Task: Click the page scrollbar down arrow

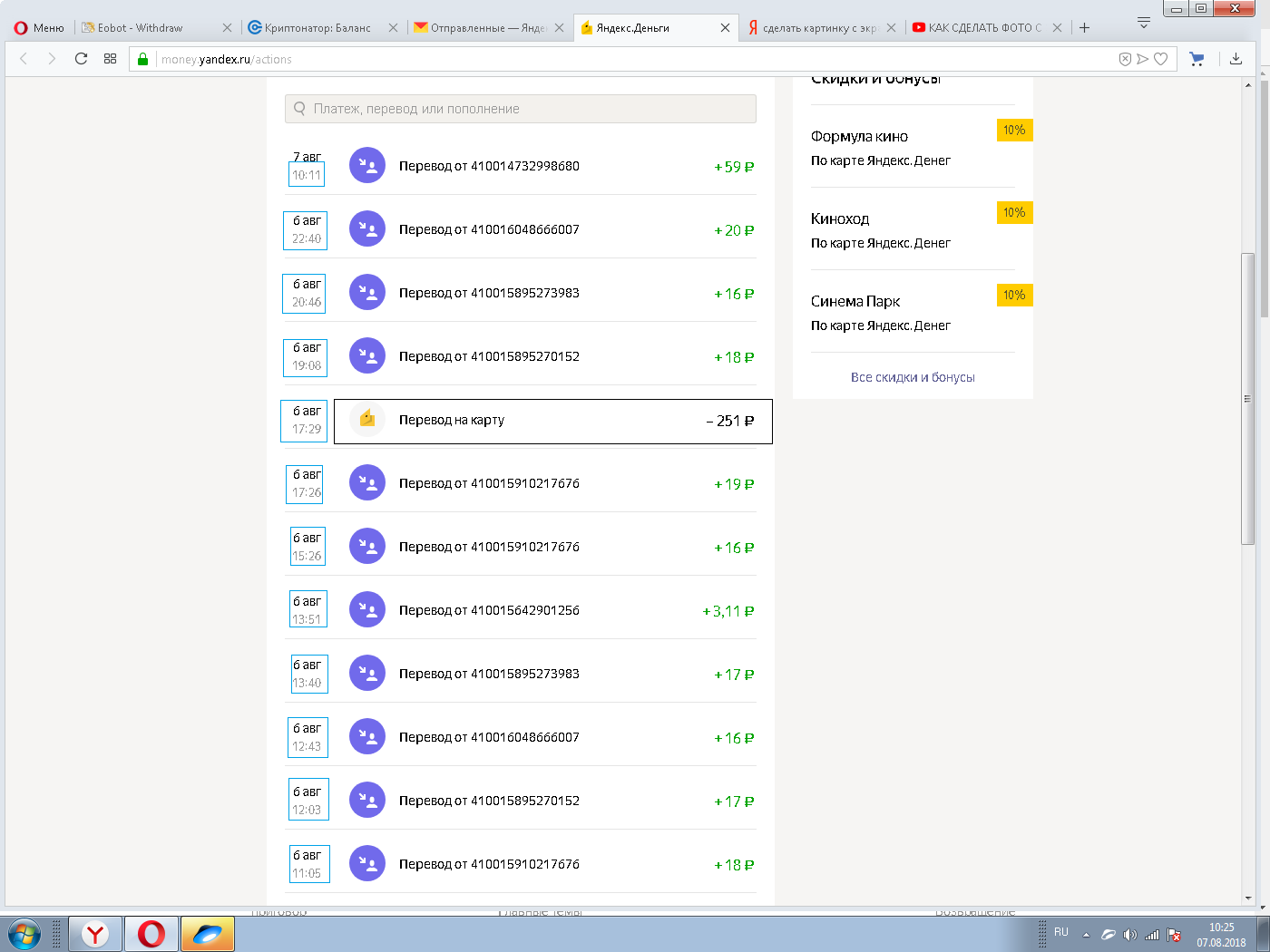Action: [1248, 898]
